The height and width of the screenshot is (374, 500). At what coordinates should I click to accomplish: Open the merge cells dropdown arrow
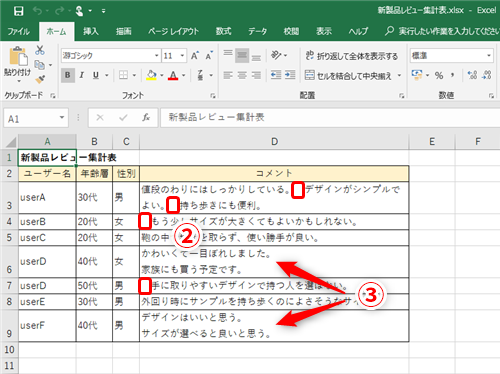[x=399, y=76]
